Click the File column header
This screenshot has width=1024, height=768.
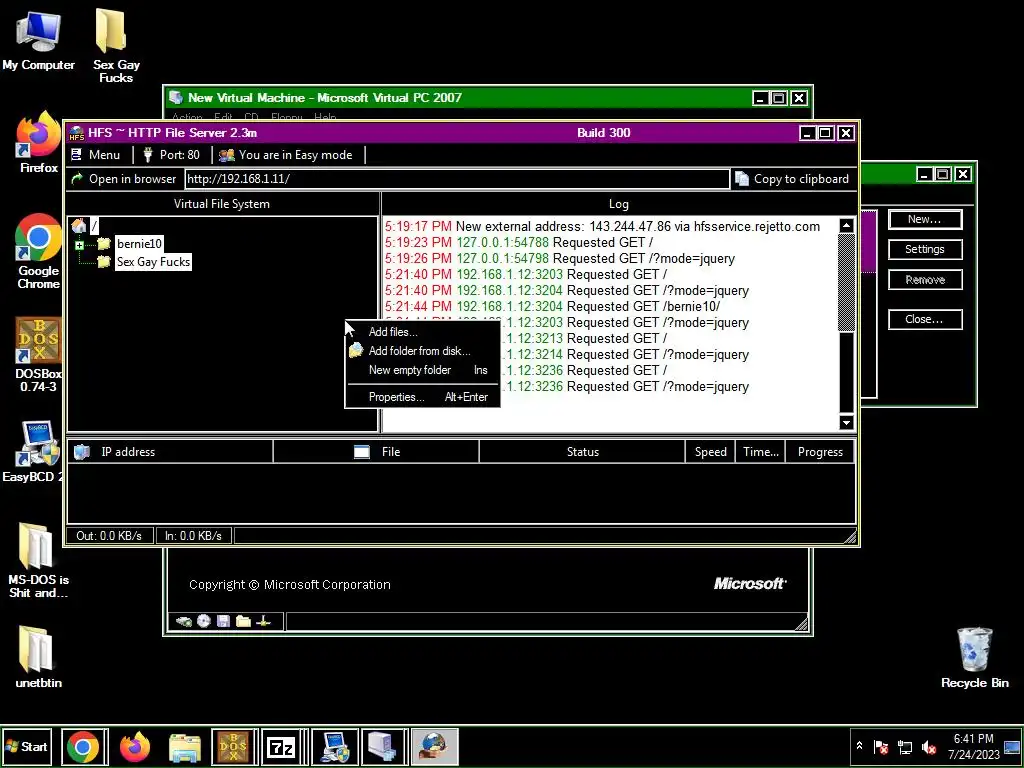click(x=376, y=452)
